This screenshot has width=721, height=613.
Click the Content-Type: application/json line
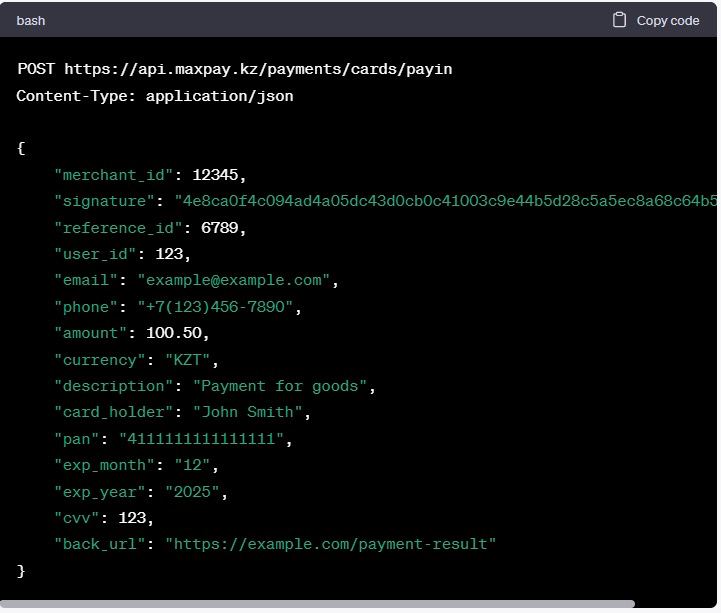click(155, 96)
